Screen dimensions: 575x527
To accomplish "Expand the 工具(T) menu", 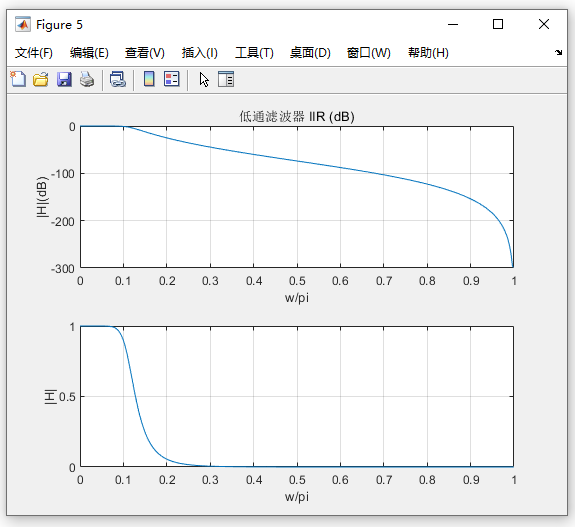I will 254,53.
